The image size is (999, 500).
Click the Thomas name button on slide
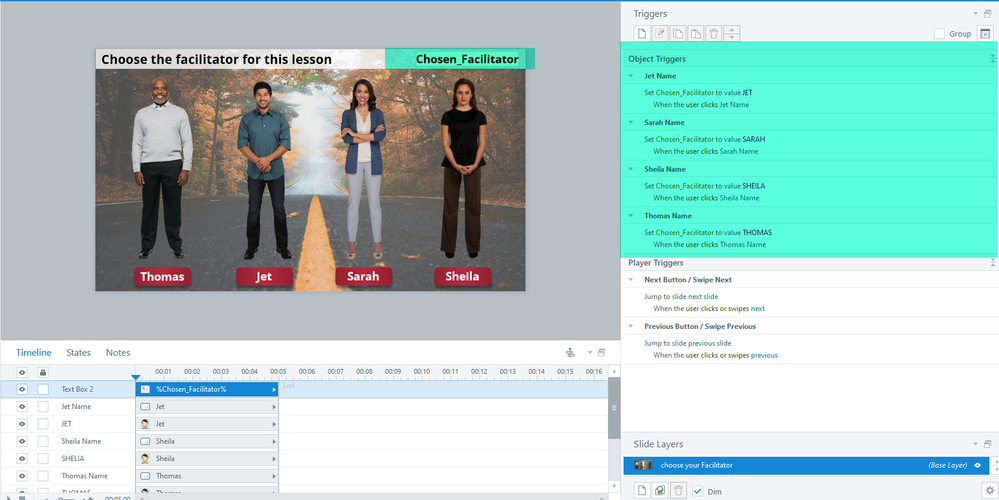pyautogui.click(x=162, y=277)
